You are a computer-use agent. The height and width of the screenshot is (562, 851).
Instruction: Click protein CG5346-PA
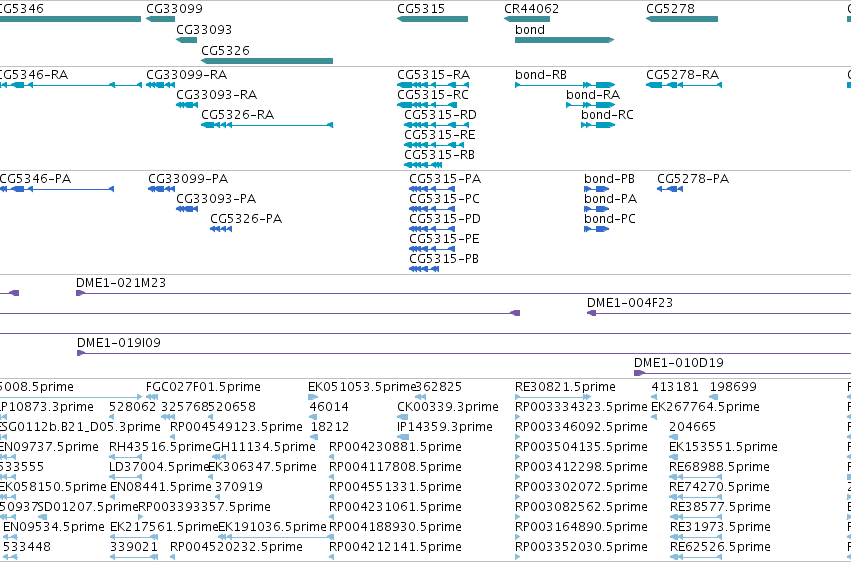click(35, 178)
